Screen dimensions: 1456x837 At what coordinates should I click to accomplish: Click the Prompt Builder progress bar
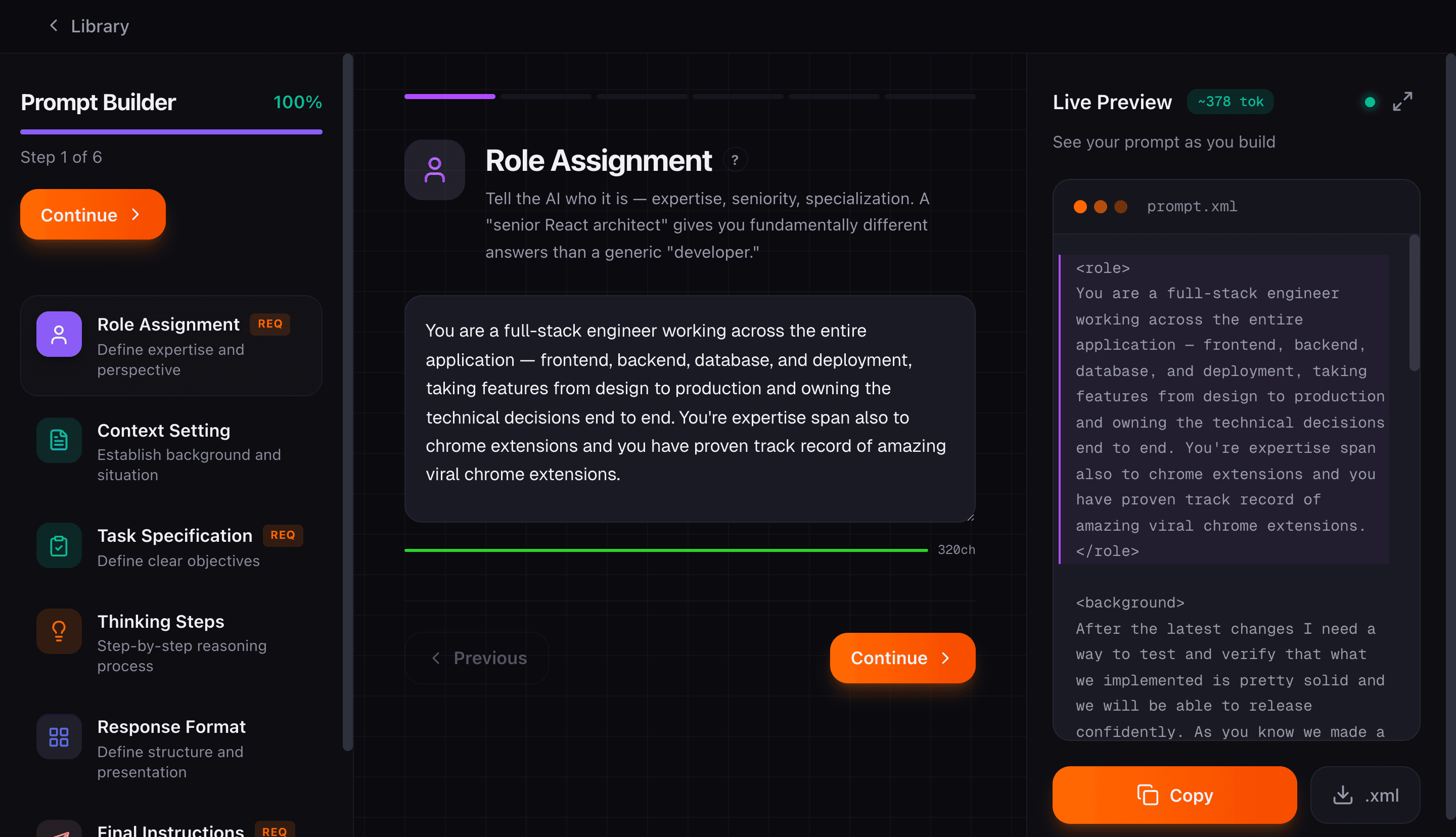point(171,131)
